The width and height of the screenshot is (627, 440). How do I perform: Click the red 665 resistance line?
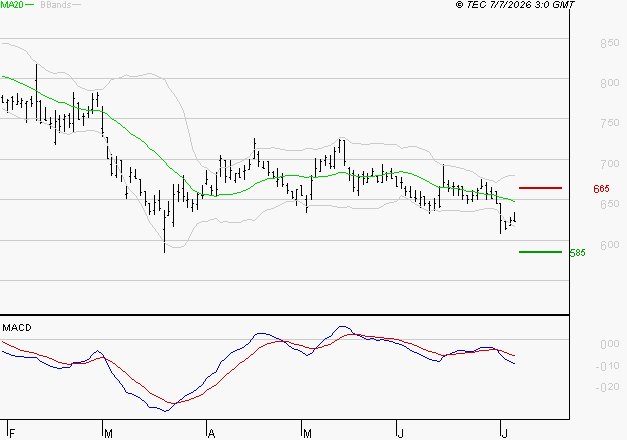[x=540, y=188]
